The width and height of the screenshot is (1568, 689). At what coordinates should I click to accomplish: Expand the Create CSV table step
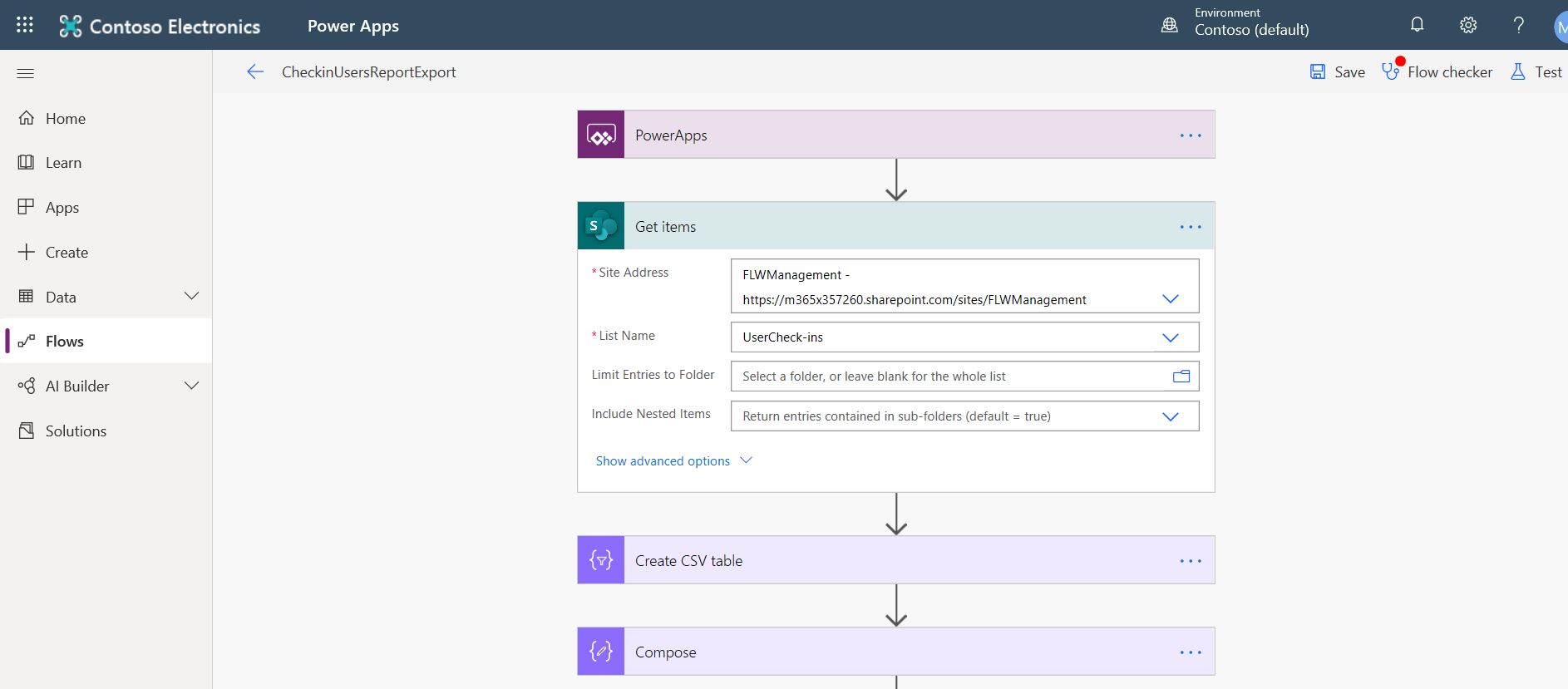click(896, 560)
